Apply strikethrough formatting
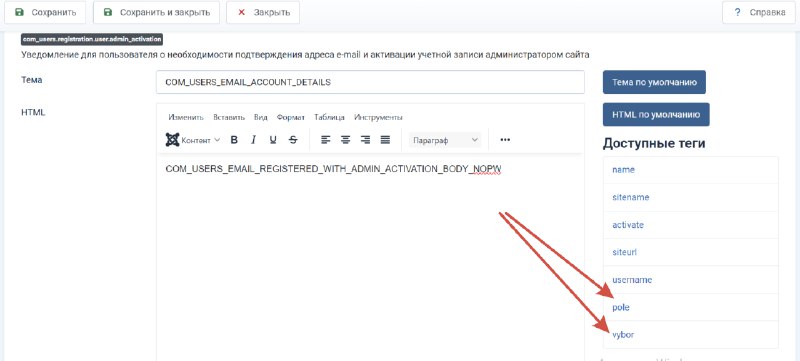 (293, 140)
